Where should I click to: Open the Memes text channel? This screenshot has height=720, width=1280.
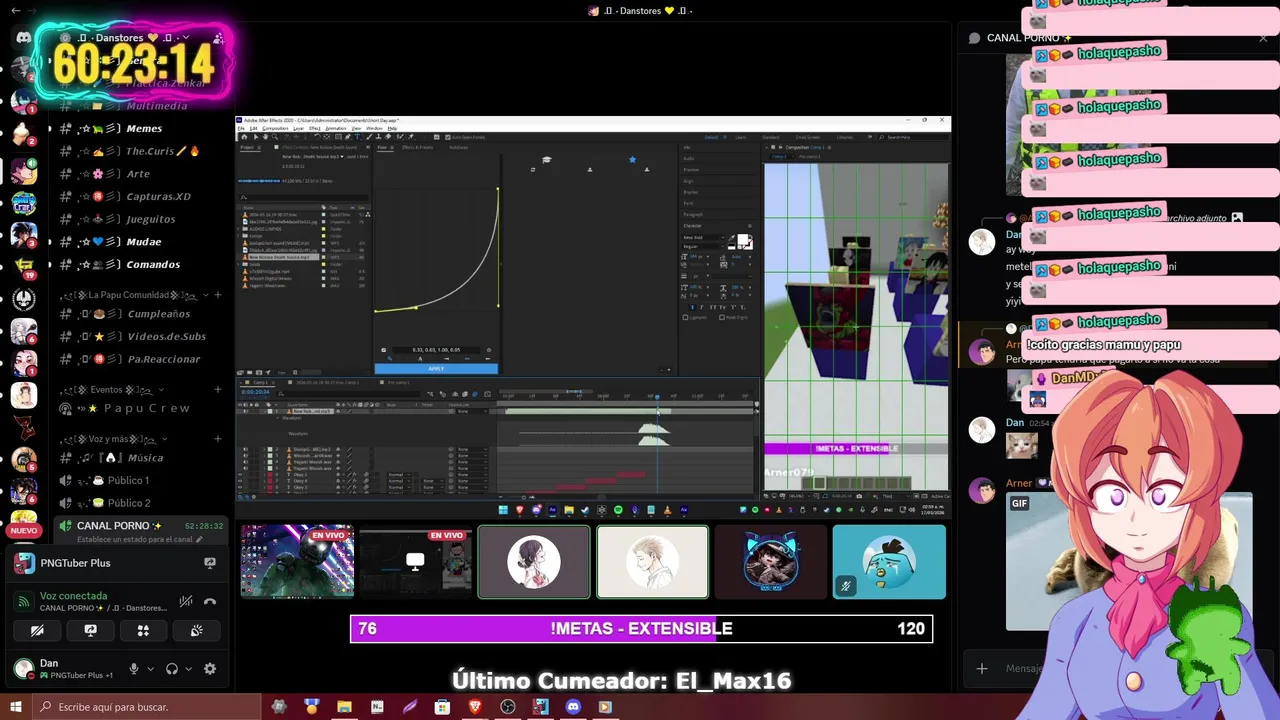coord(143,128)
